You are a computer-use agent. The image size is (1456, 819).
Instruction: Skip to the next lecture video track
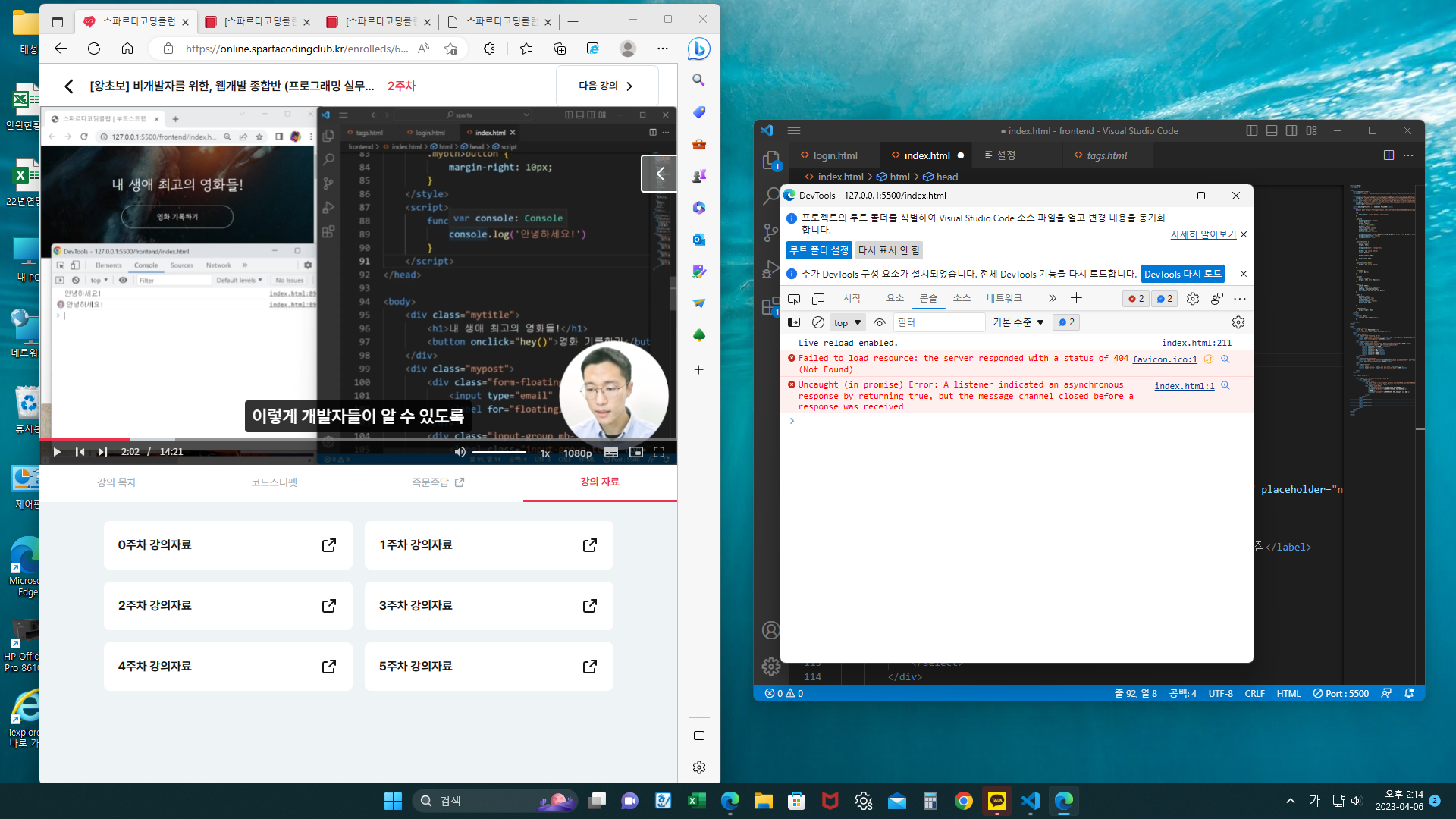(102, 452)
